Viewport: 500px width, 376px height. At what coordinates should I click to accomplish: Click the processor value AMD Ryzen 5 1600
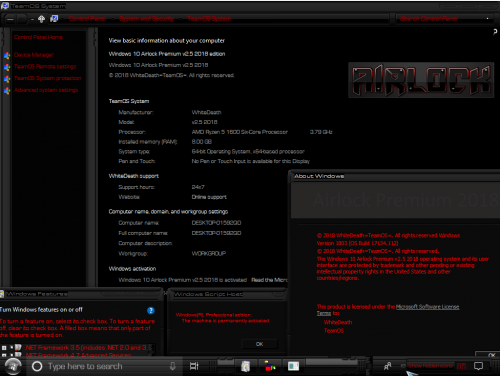pos(240,132)
